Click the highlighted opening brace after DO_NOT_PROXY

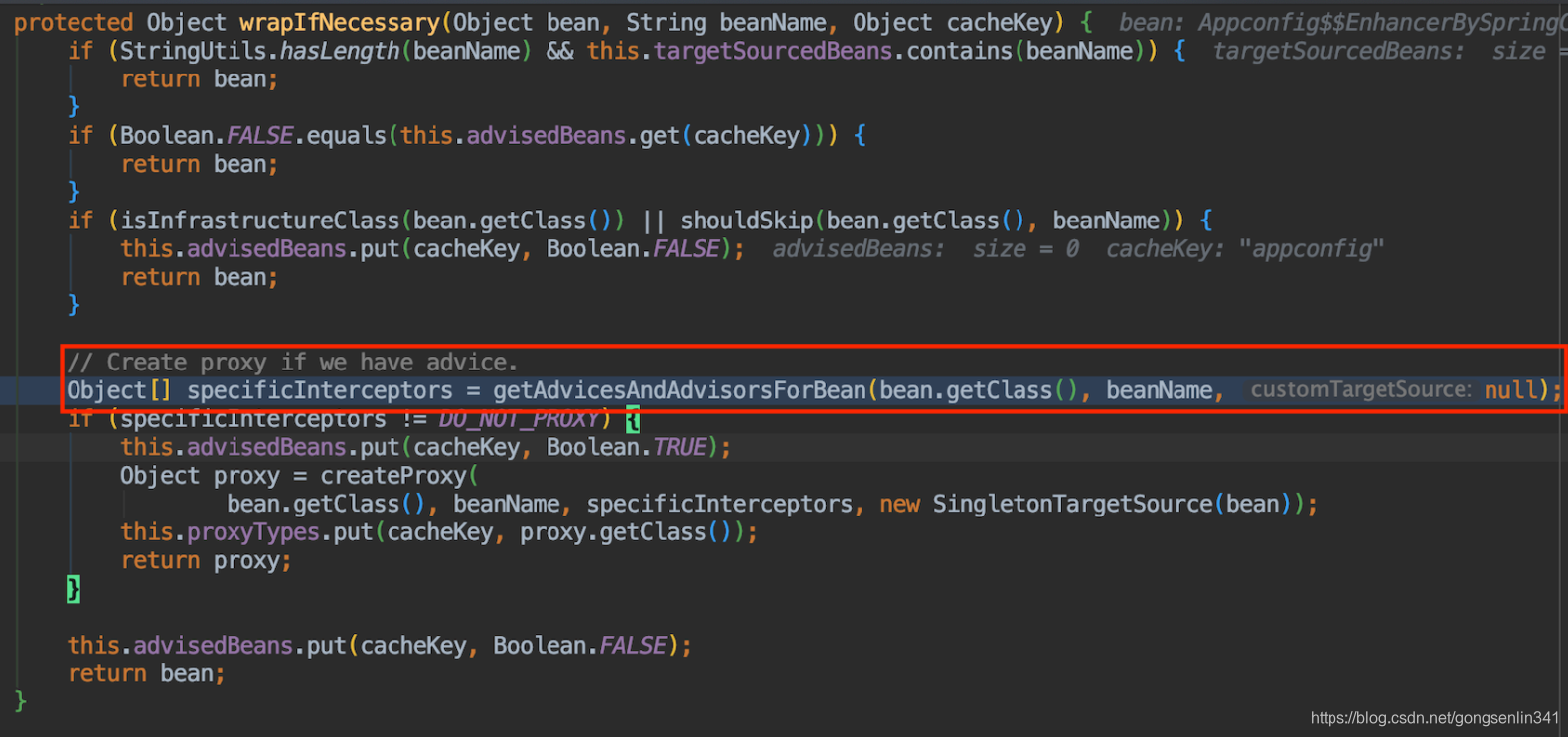633,420
